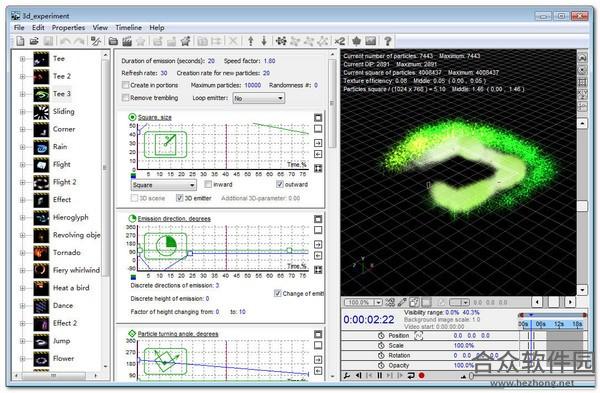The image size is (600, 393).
Task: Click the Particle turning angle, degrees link
Action: tap(178, 334)
